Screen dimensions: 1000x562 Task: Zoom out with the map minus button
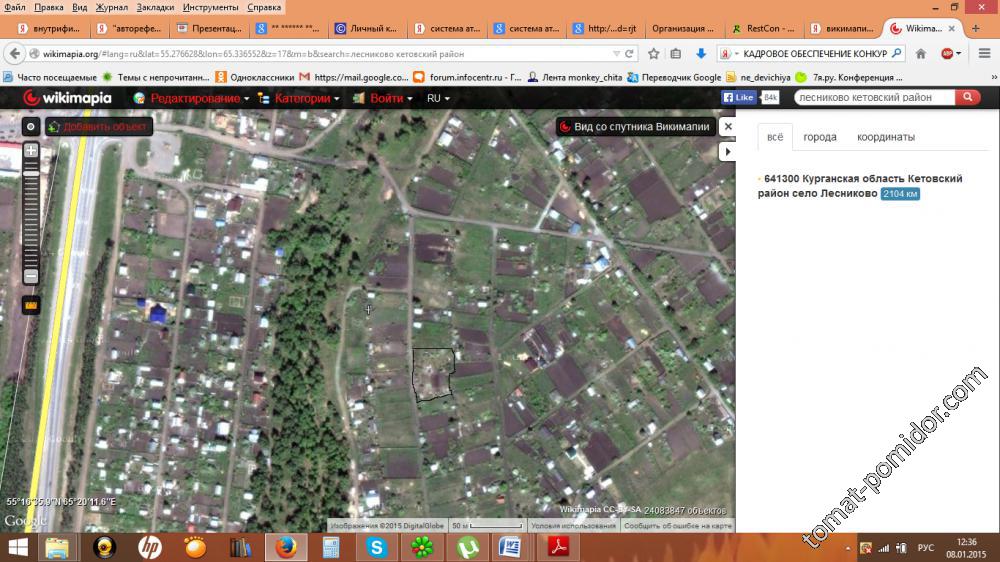click(31, 275)
